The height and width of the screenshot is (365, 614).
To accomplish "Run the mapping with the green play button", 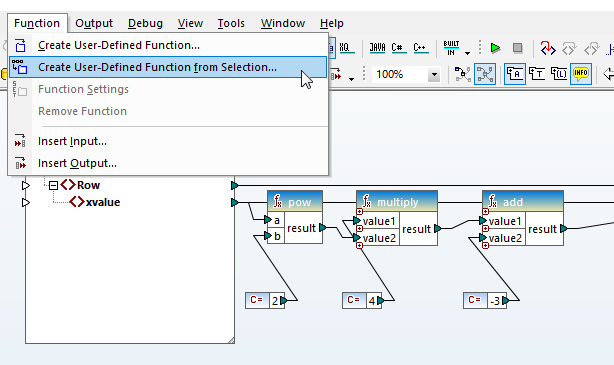I will click(495, 48).
